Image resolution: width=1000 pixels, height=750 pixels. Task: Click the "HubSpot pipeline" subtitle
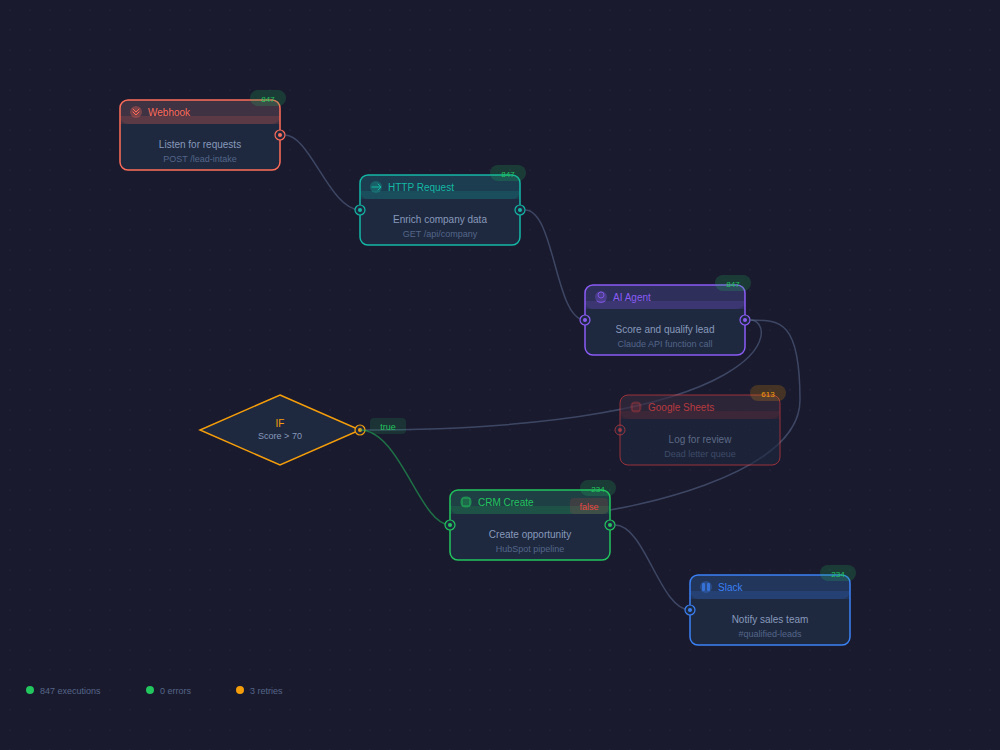click(x=530, y=548)
